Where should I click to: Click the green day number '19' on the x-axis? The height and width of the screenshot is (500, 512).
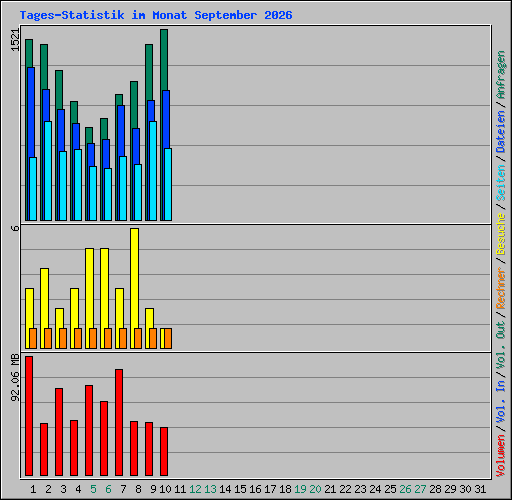pos(300,489)
